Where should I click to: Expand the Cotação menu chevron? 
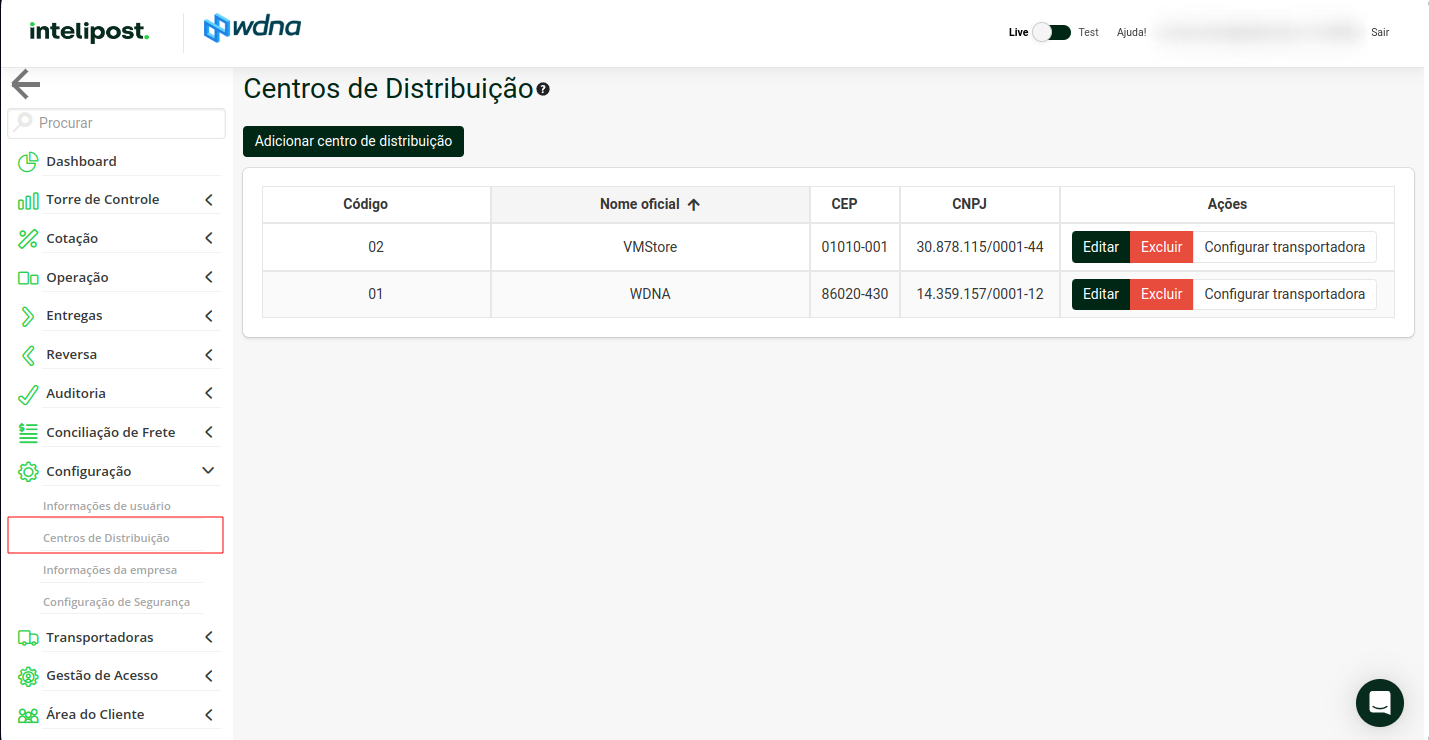click(x=209, y=239)
